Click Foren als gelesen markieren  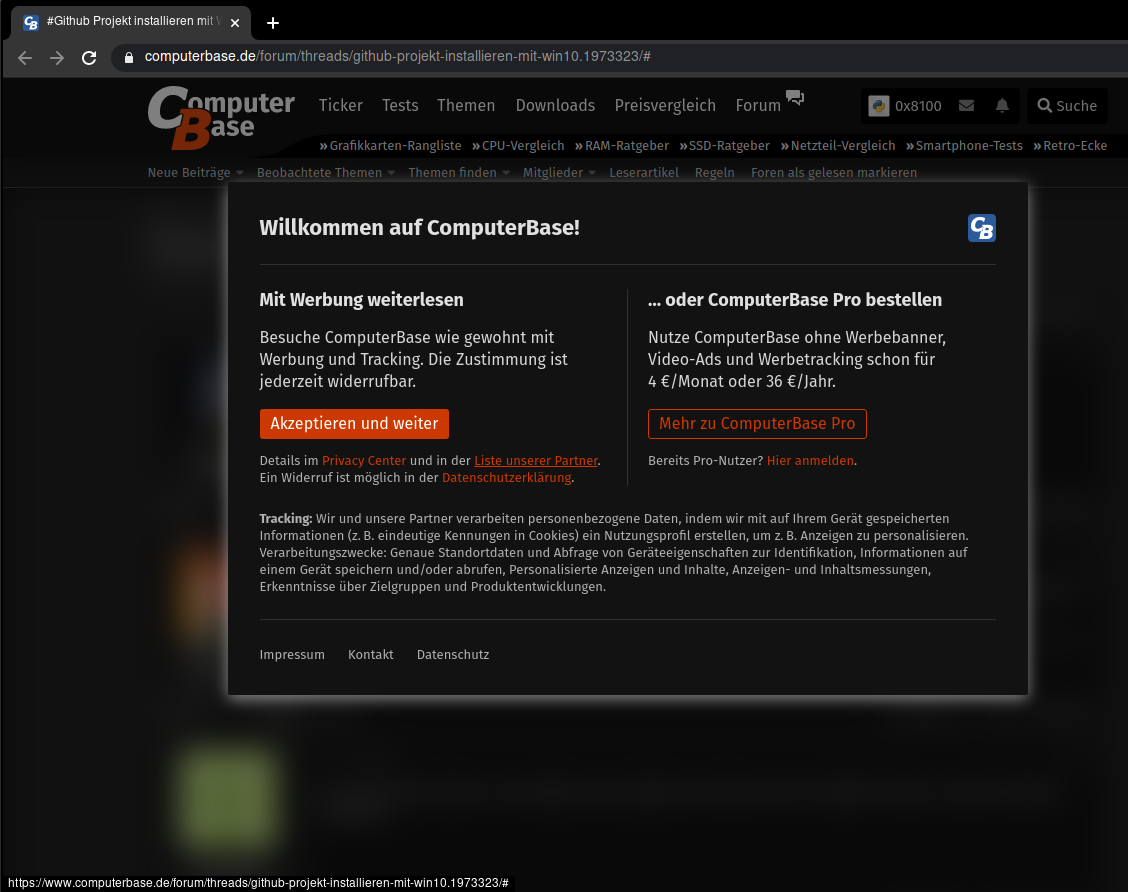pyautogui.click(x=834, y=173)
